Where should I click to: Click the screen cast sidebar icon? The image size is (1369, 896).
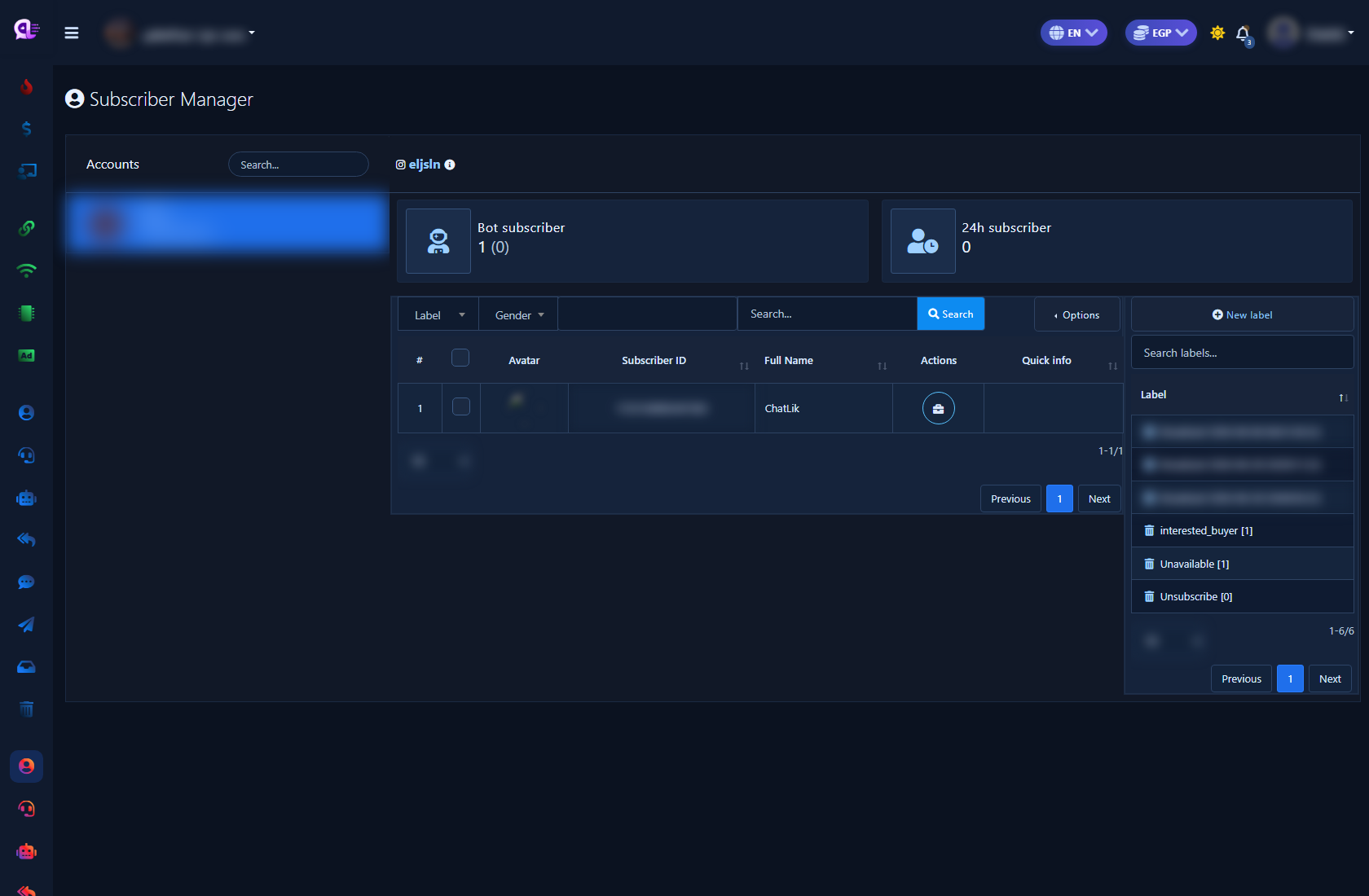pyautogui.click(x=26, y=171)
